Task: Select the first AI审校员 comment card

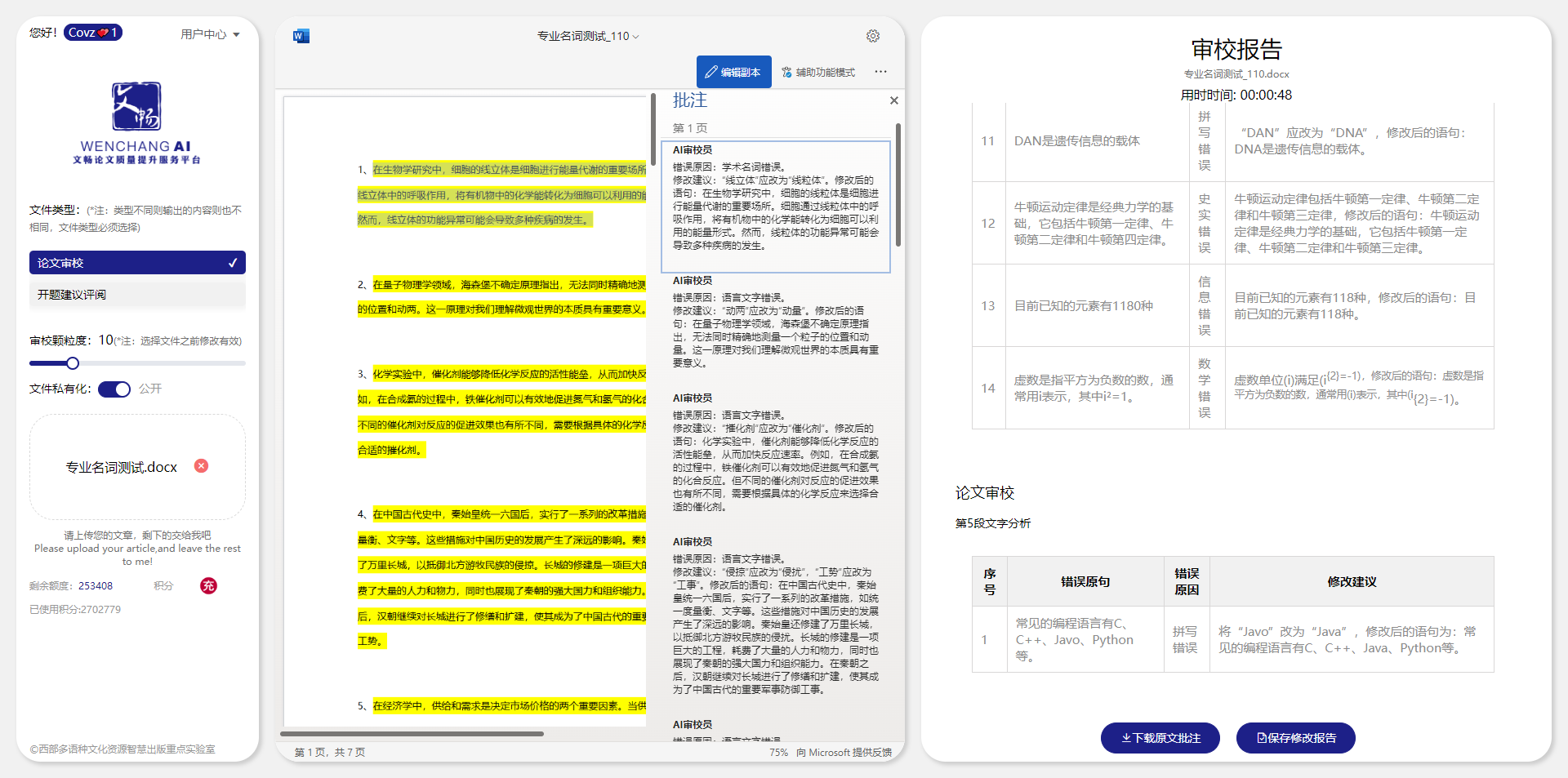Action: pos(775,206)
